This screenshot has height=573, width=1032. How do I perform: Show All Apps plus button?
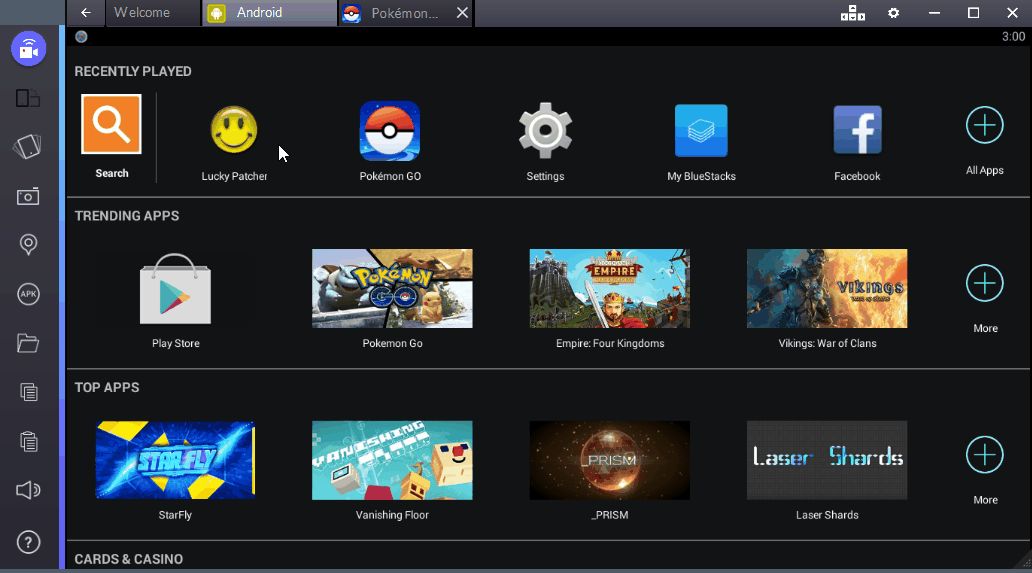[x=985, y=125]
